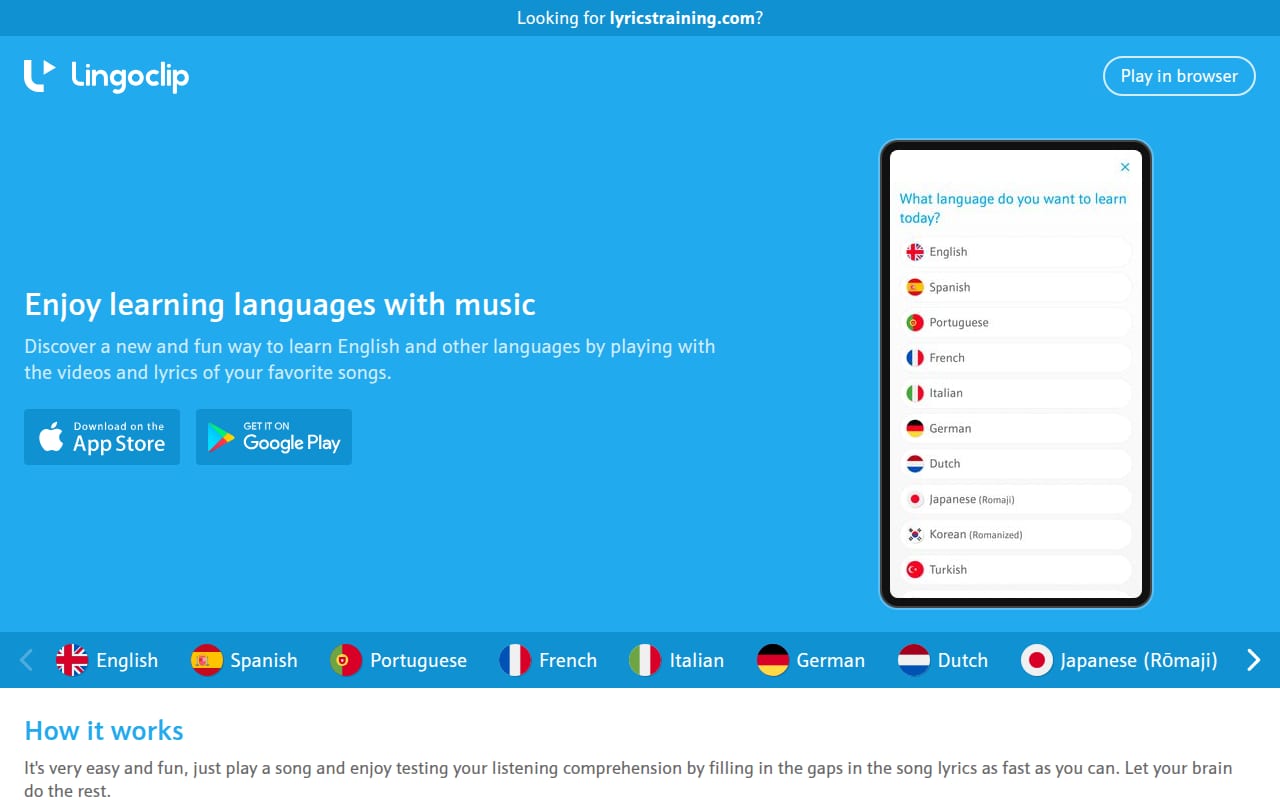The height and width of the screenshot is (800, 1280).
Task: Click the Japan flag in language bar
Action: [x=1037, y=660]
